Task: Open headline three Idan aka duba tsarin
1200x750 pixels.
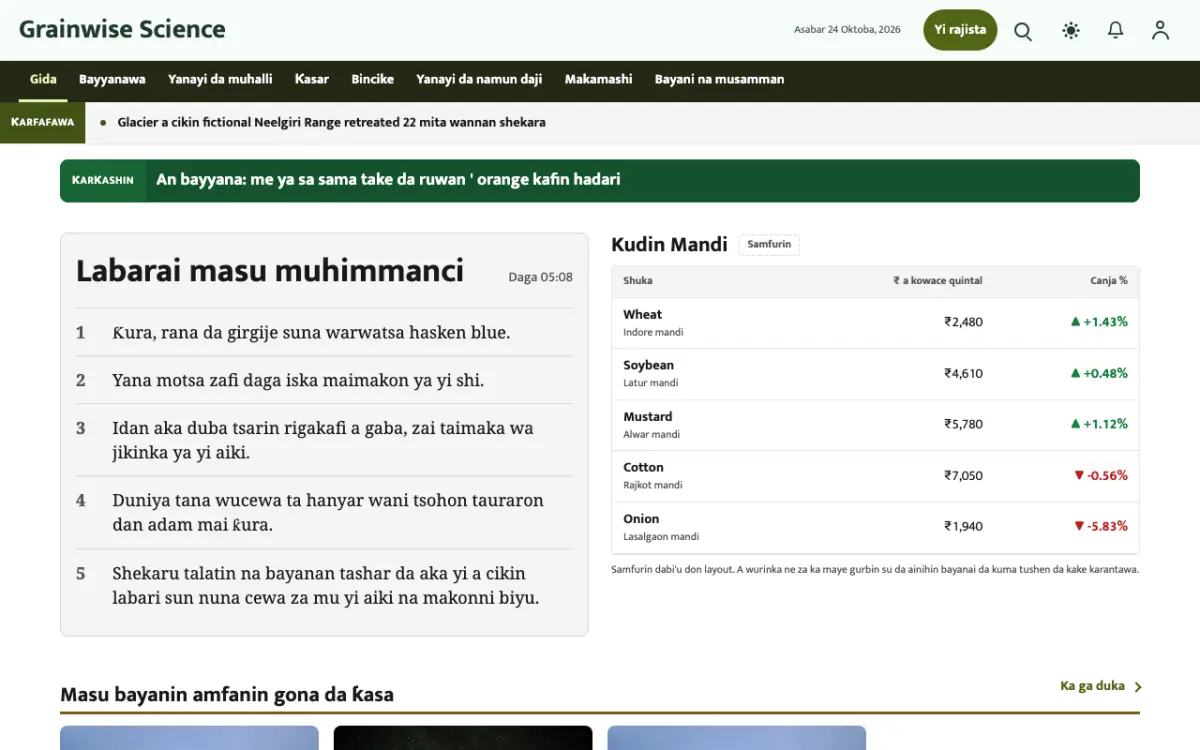Action: (324, 440)
